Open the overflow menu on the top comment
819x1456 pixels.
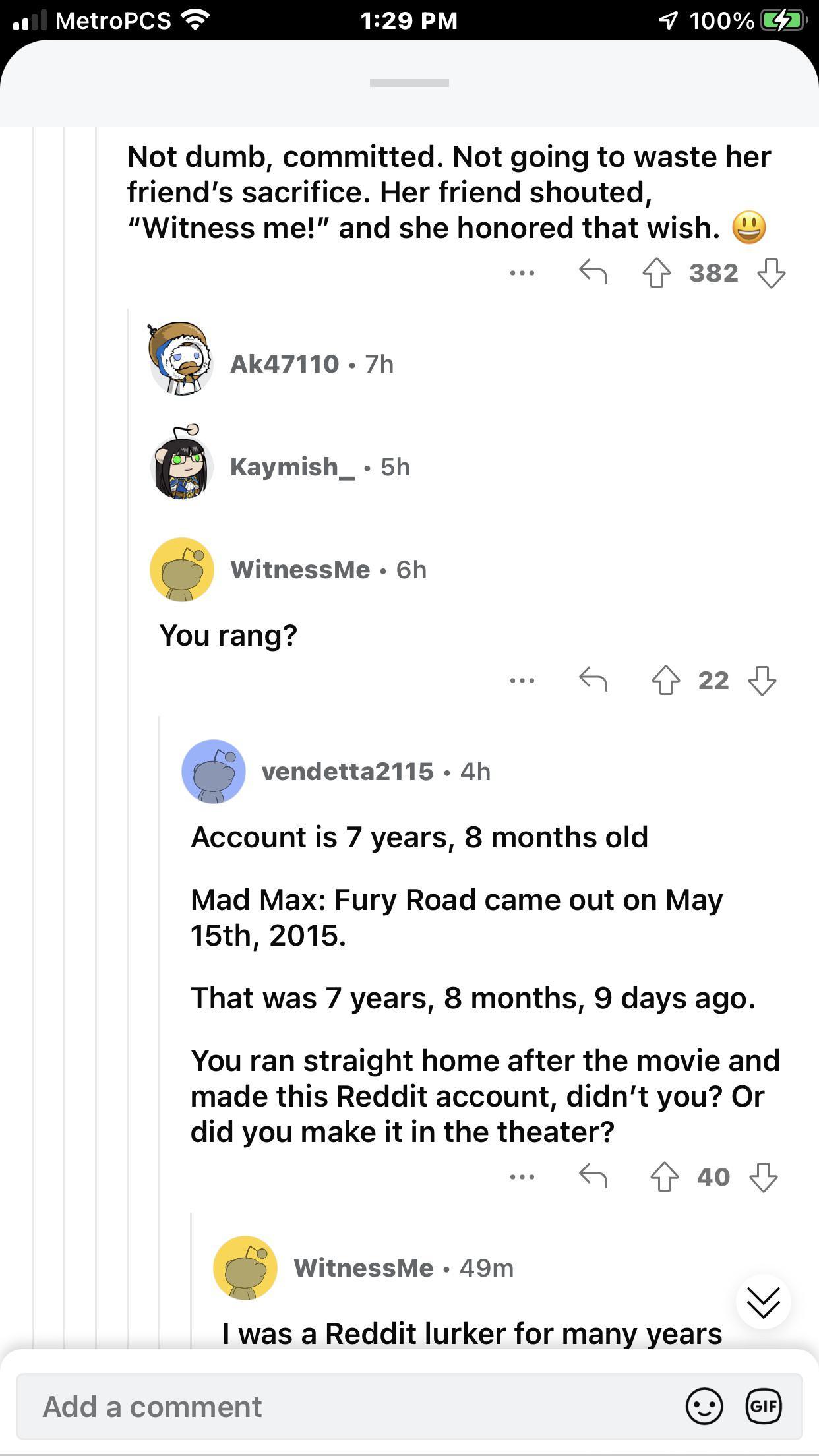[521, 272]
